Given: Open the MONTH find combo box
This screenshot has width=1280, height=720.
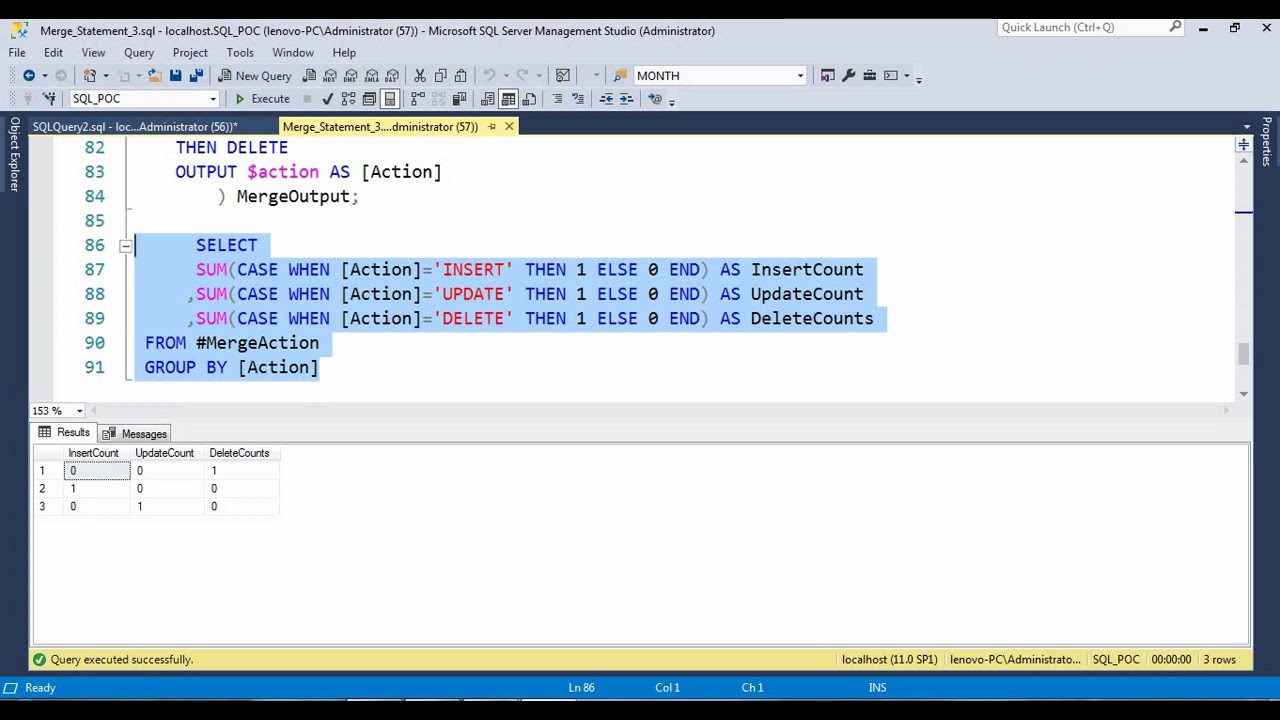Looking at the screenshot, I should coord(800,76).
